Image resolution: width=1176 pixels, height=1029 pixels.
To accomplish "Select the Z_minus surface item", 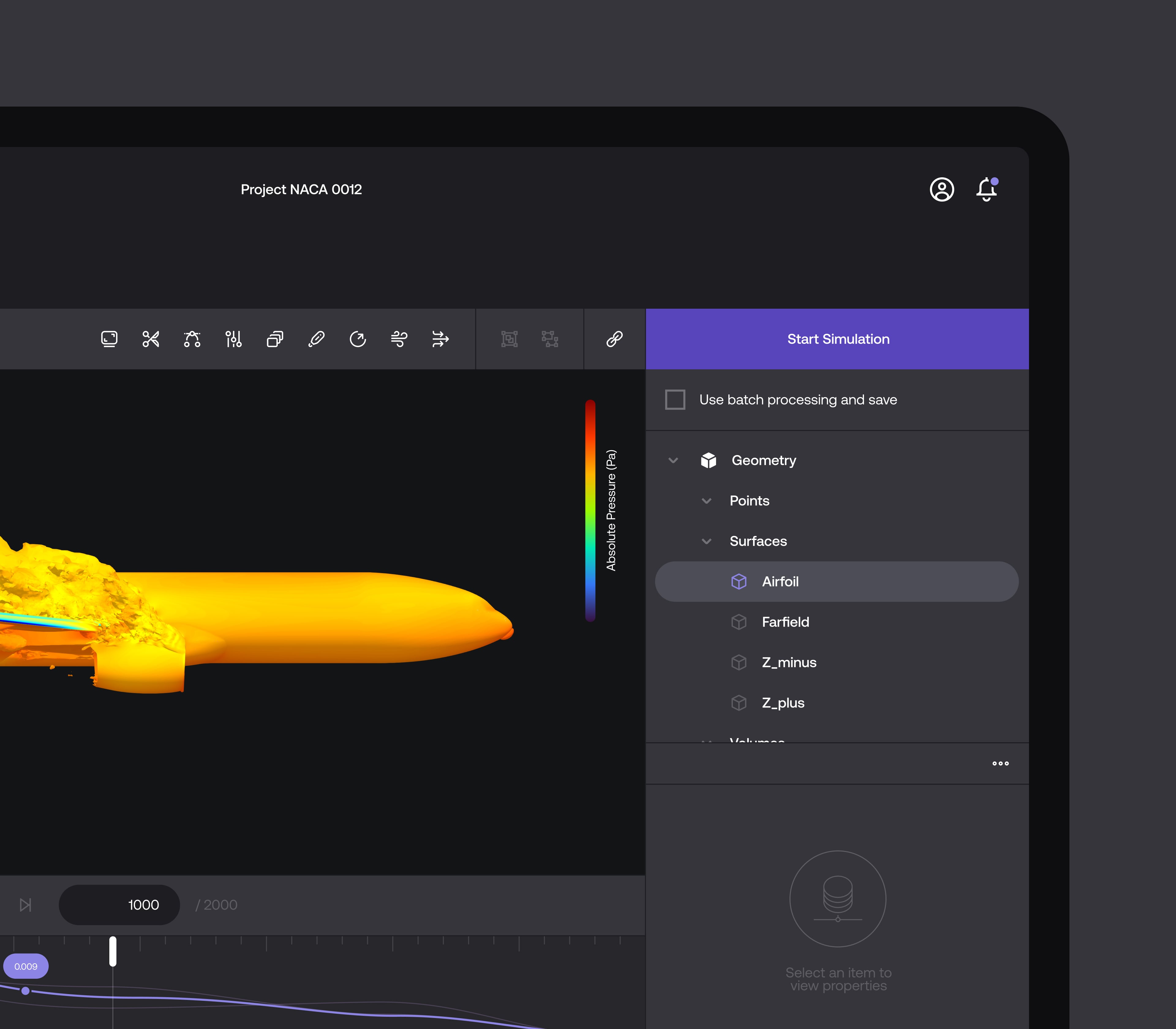I will point(788,663).
